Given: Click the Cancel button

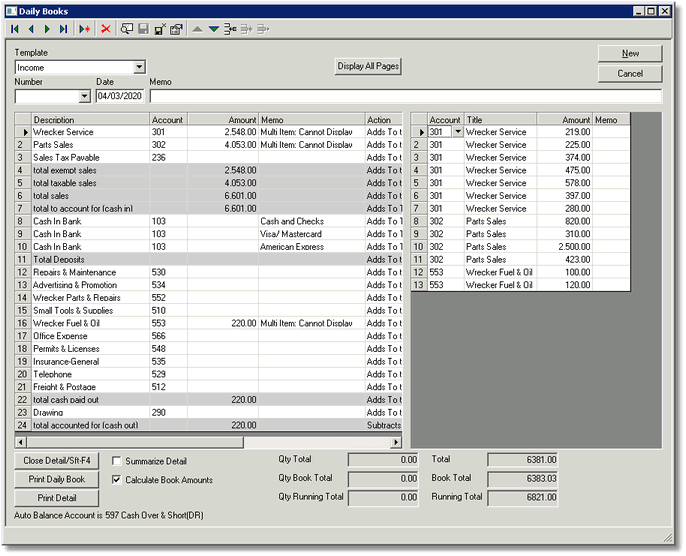Looking at the screenshot, I should point(630,73).
